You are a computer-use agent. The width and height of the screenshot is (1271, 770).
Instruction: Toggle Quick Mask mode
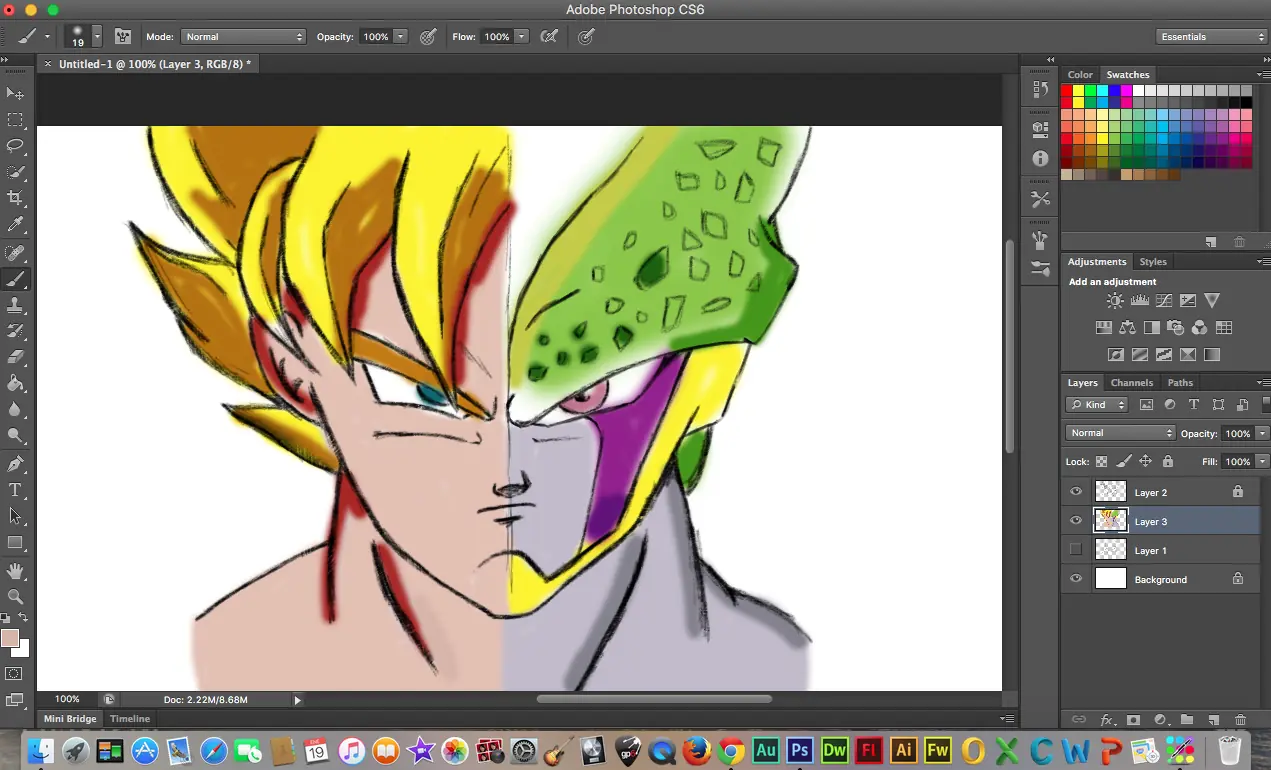pos(15,674)
